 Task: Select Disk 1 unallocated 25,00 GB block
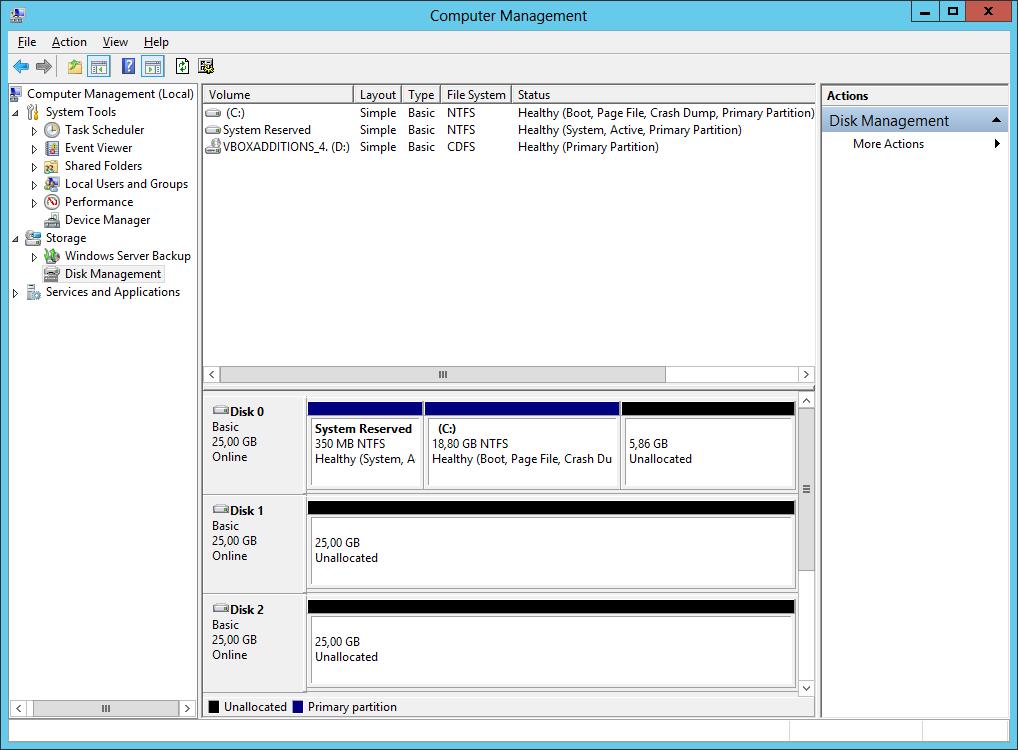pos(551,544)
